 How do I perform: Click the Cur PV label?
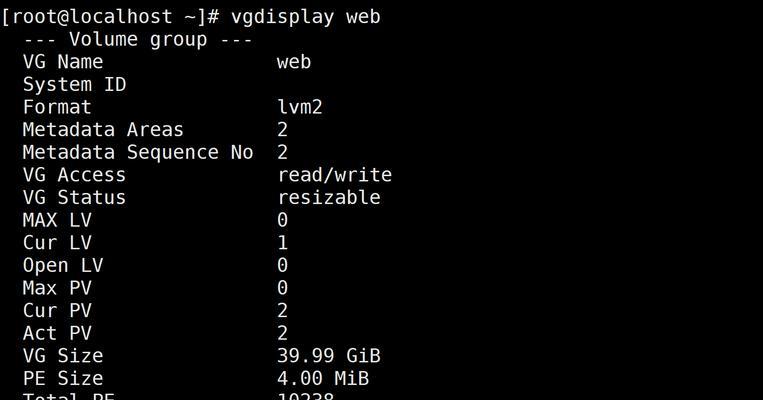(x=57, y=310)
